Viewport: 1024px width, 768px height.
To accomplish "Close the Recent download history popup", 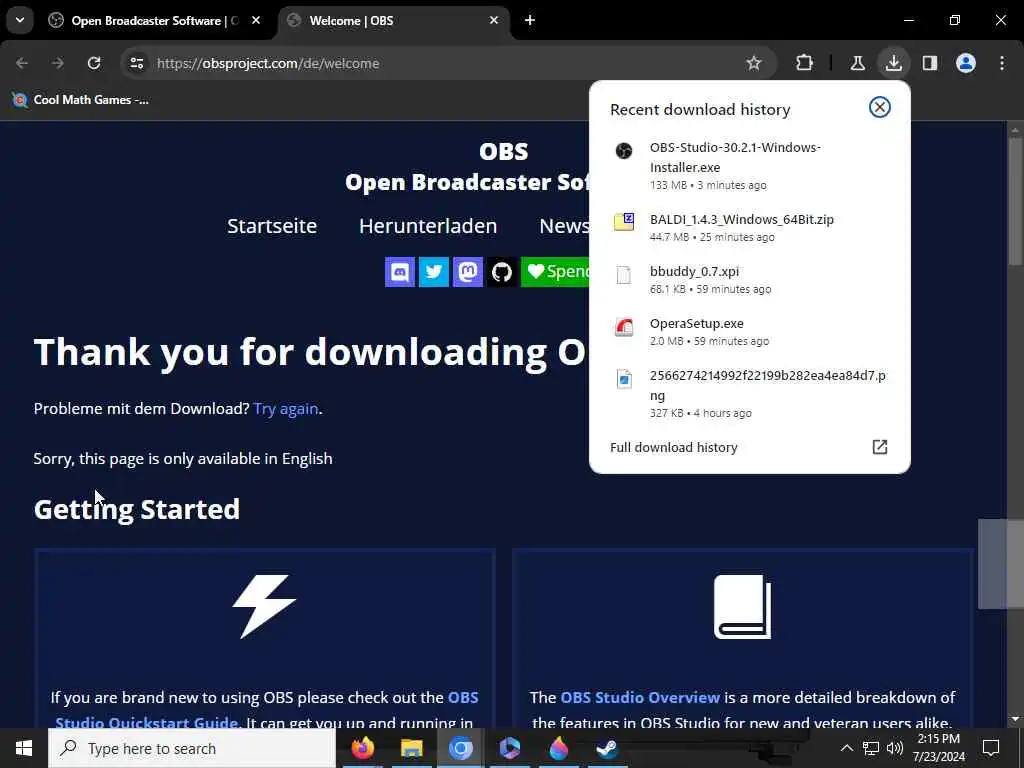I will coord(880,107).
